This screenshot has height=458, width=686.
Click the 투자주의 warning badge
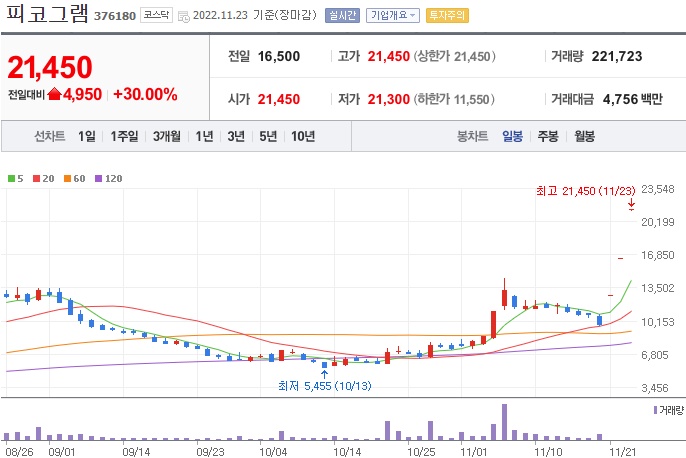446,16
